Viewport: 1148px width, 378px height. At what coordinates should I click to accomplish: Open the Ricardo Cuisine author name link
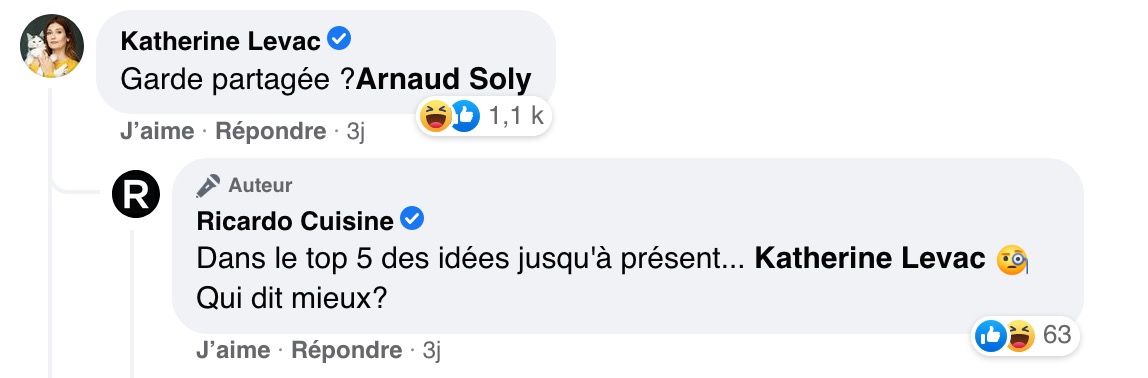point(296,220)
